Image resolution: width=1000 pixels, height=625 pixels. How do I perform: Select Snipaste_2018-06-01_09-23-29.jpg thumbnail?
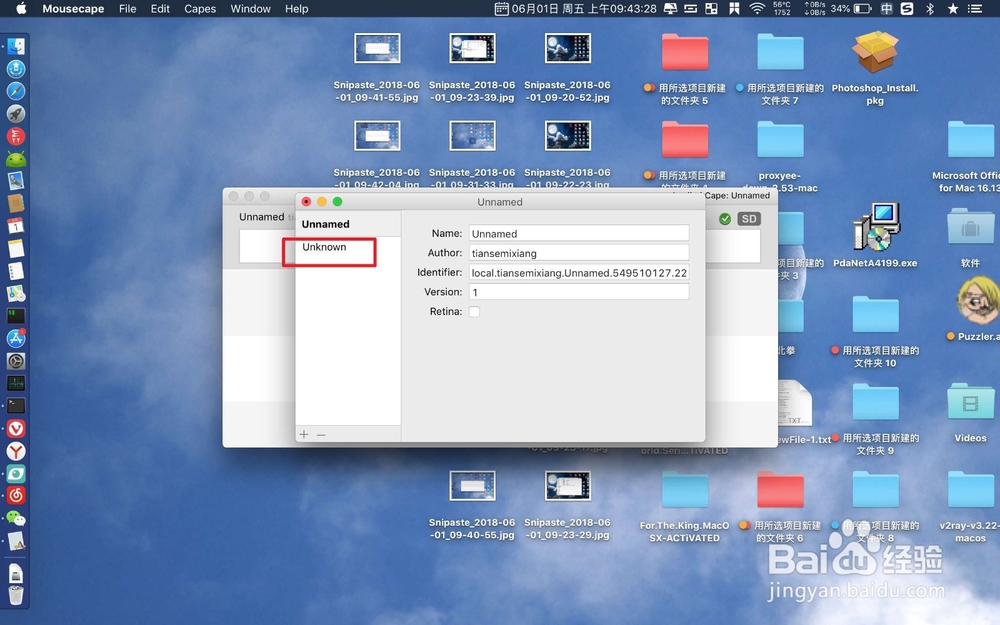(568, 486)
